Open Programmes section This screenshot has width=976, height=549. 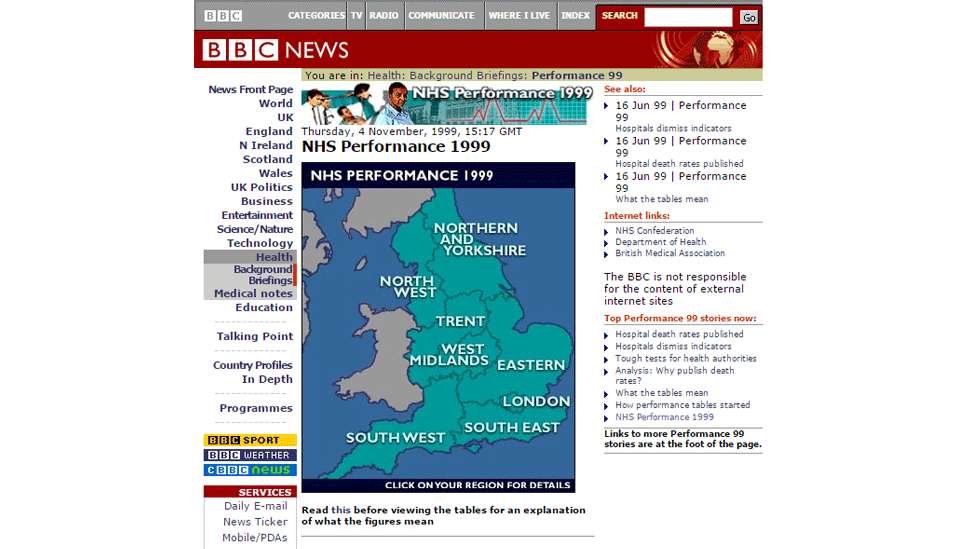(x=256, y=408)
